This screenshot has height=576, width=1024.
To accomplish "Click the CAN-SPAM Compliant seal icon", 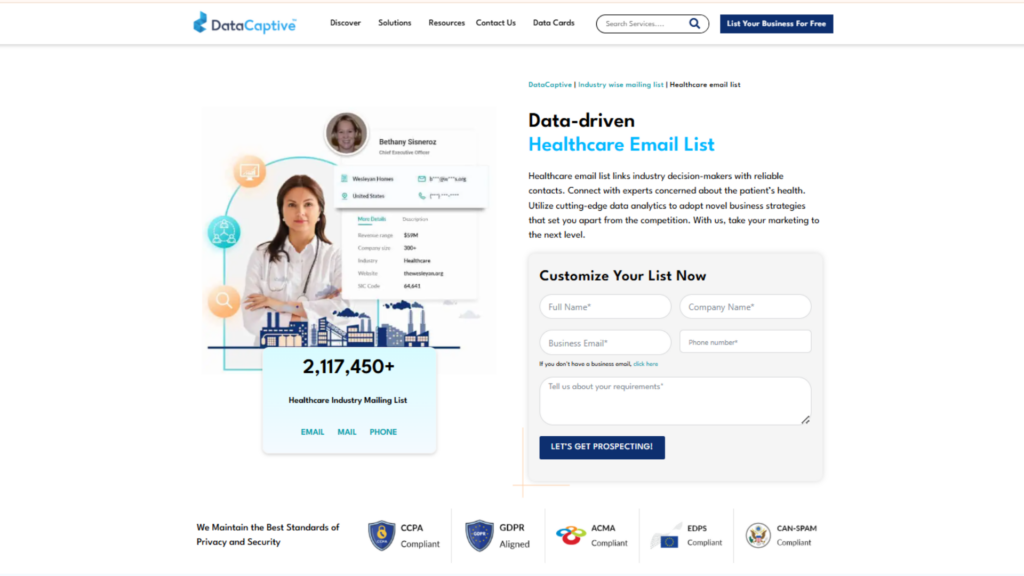I will point(757,533).
